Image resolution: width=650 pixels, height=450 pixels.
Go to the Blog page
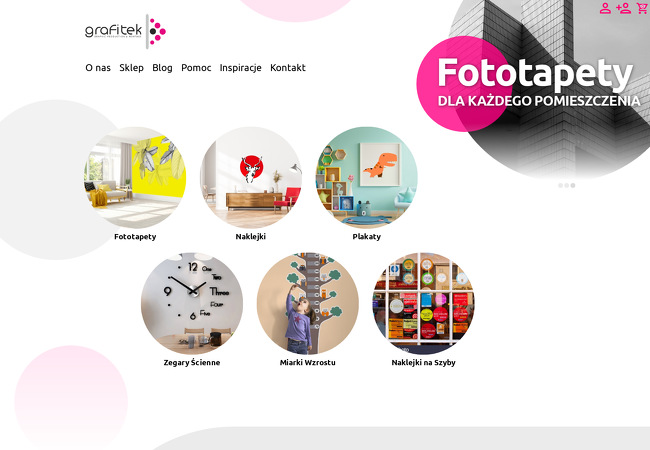coord(162,68)
